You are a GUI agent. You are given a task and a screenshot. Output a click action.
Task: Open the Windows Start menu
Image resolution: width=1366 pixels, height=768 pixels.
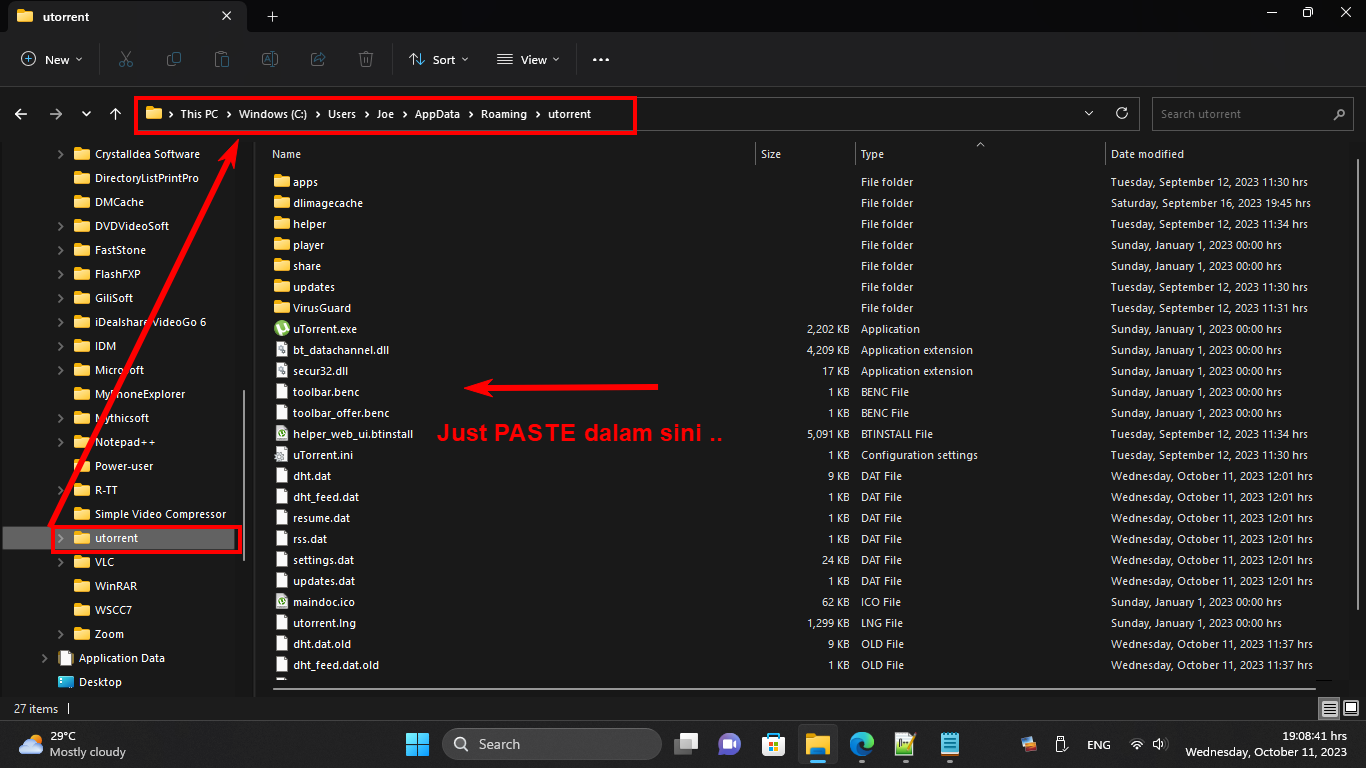point(417,744)
